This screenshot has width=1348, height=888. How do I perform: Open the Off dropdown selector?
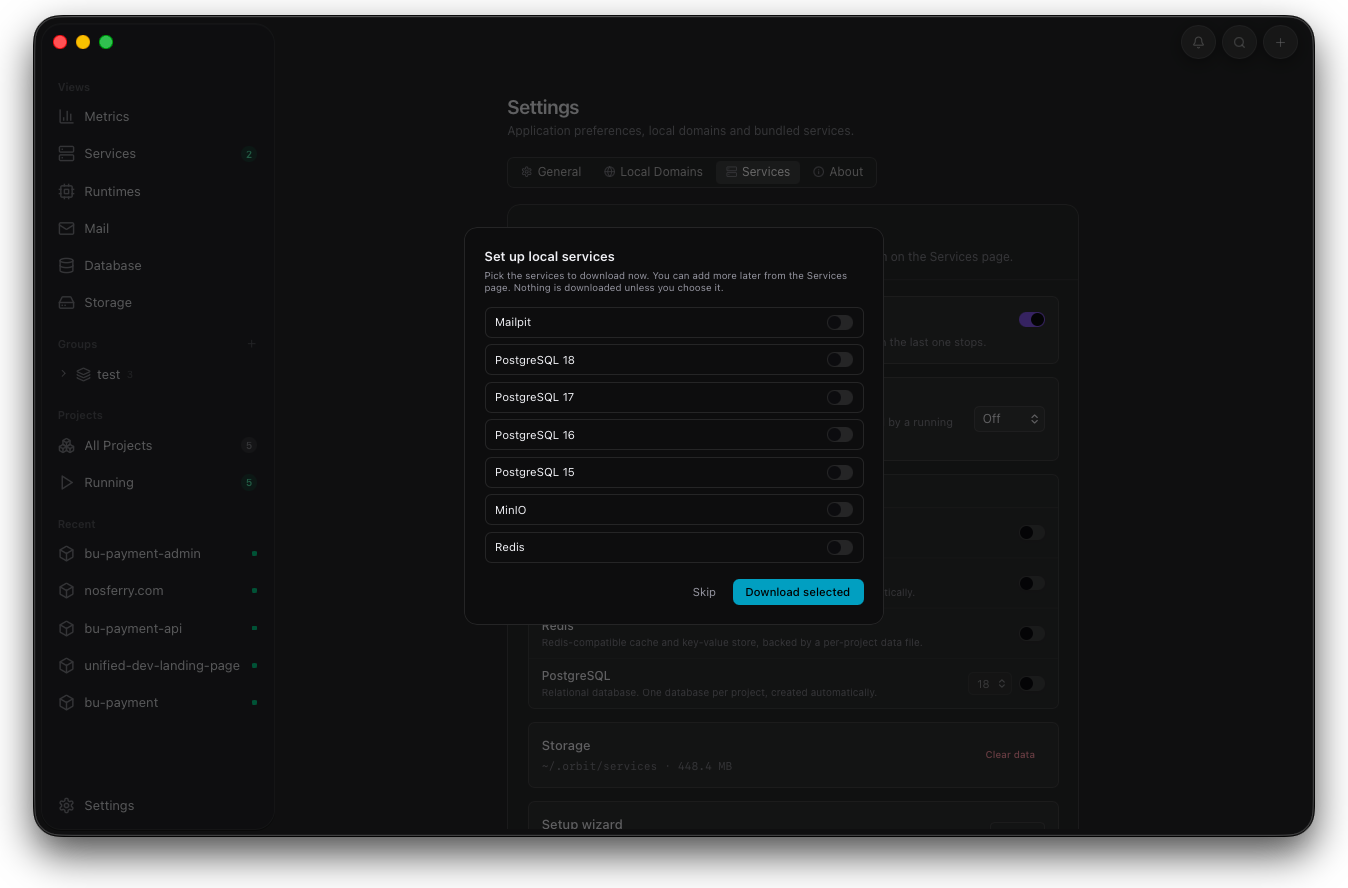[x=1009, y=419]
